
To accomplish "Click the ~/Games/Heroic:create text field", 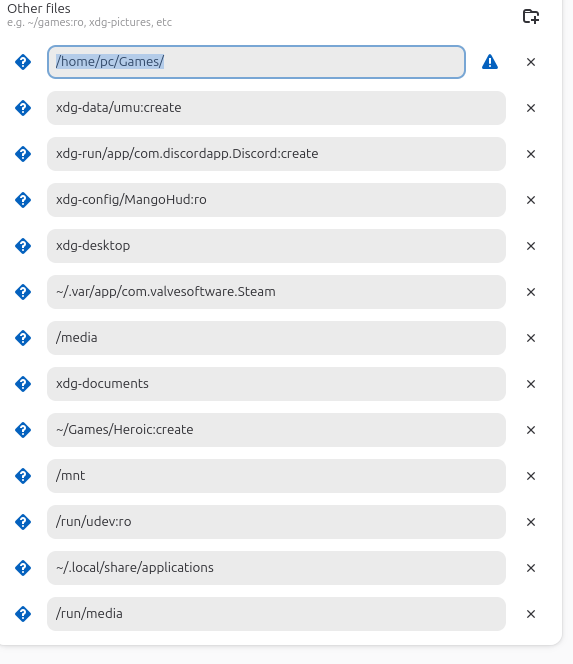I will [276, 430].
